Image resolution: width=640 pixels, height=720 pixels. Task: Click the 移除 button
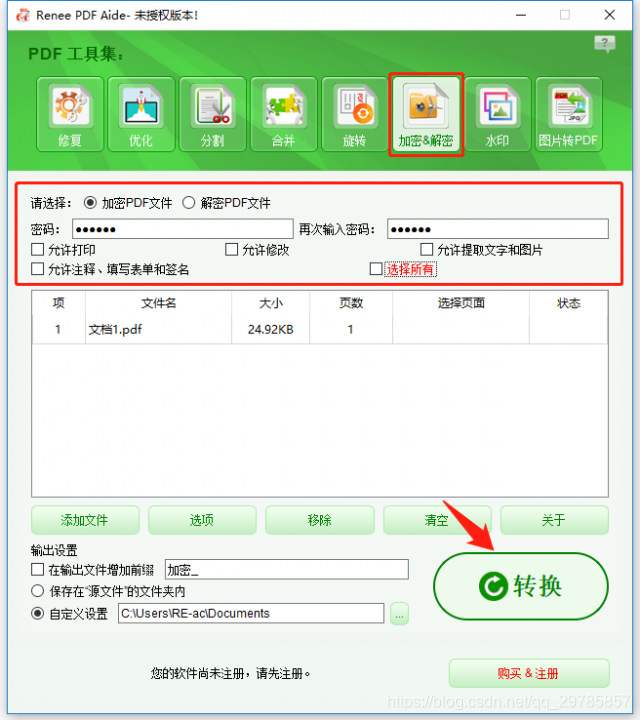(320, 520)
